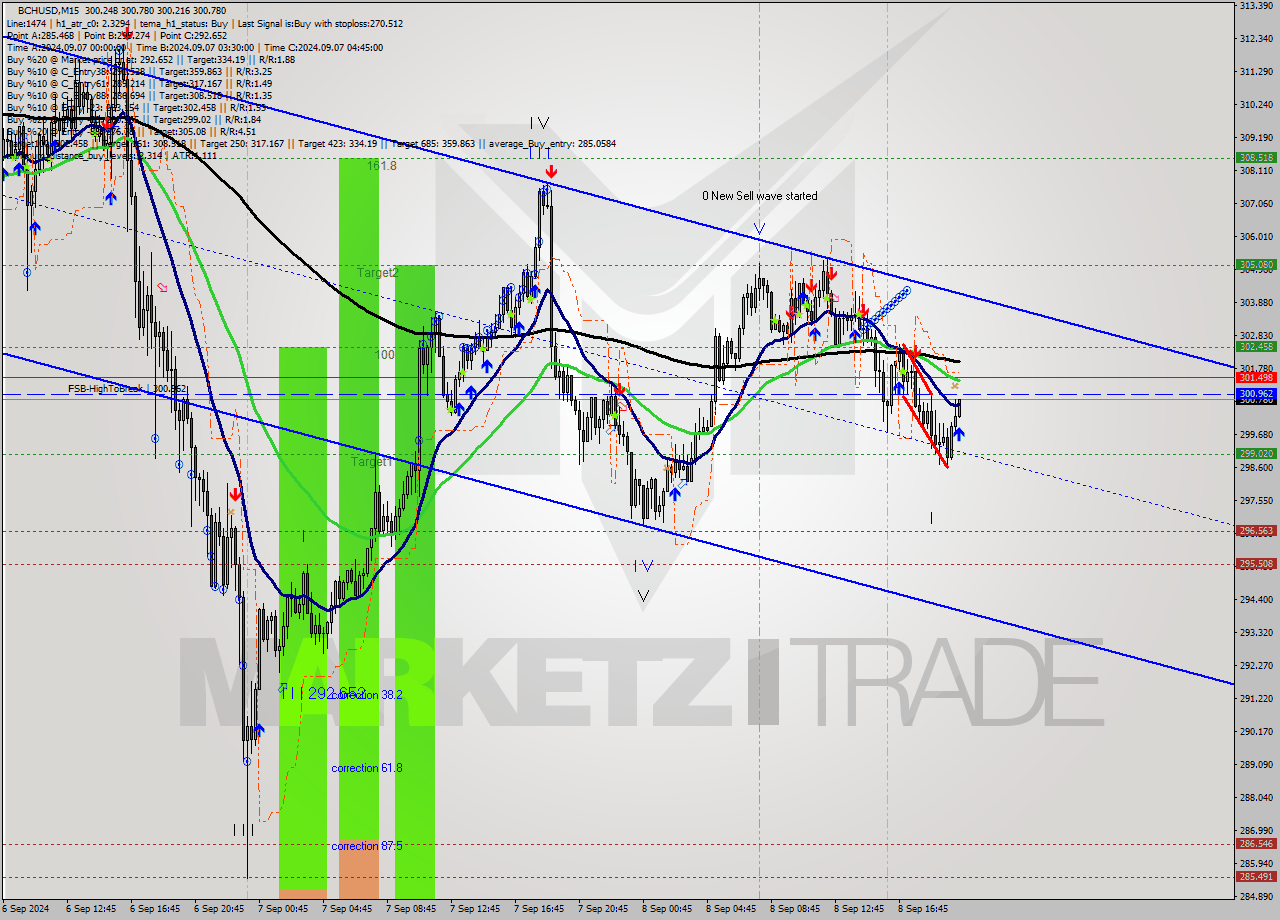Click the red sell arrow above the wave IV peak
This screenshot has height=920, width=1280.
point(551,172)
